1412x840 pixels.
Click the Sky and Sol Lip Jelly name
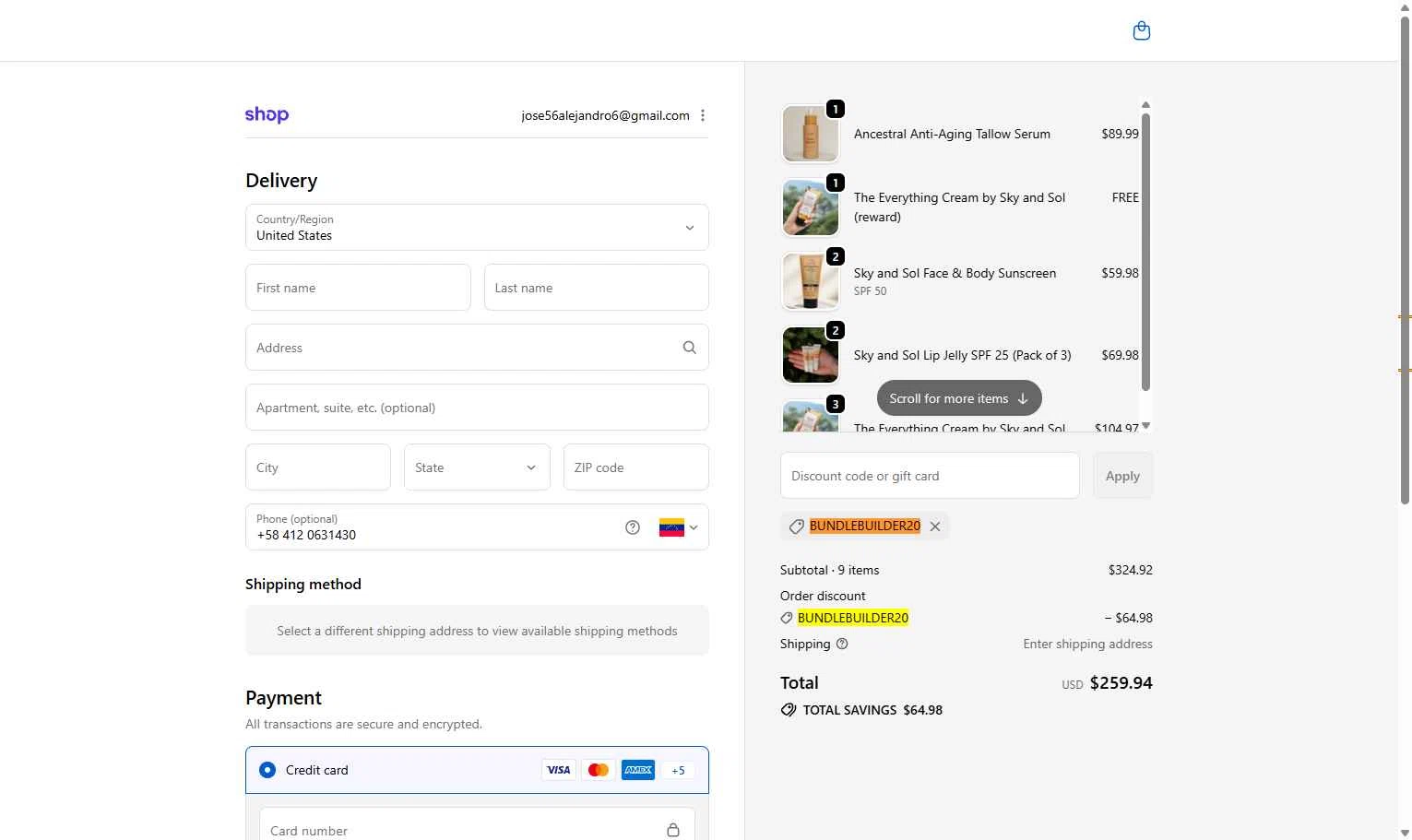coord(963,355)
